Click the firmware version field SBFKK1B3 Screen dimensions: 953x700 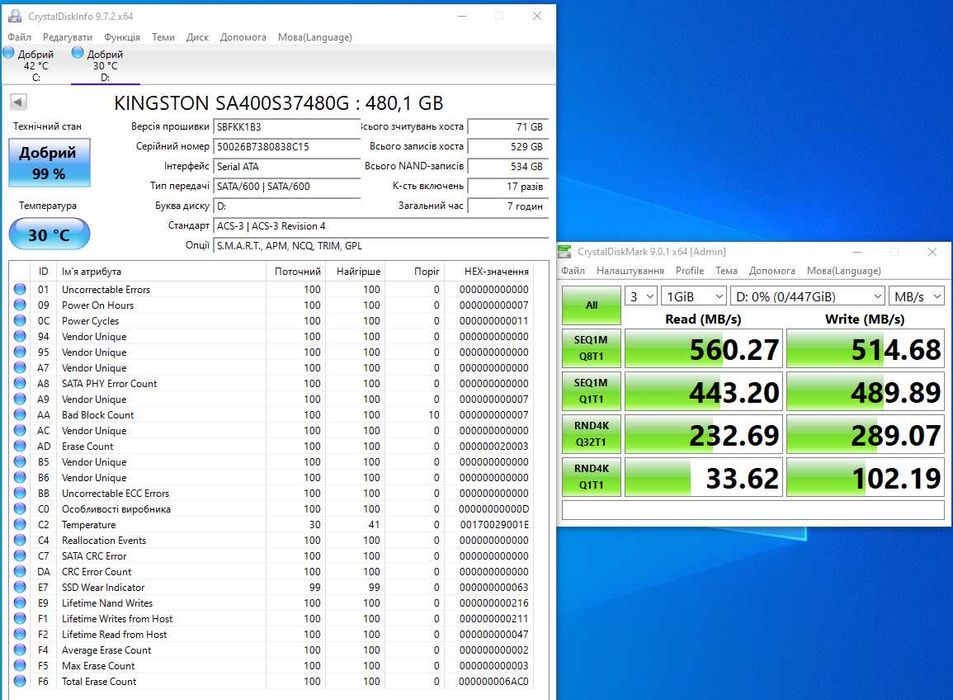click(x=287, y=127)
